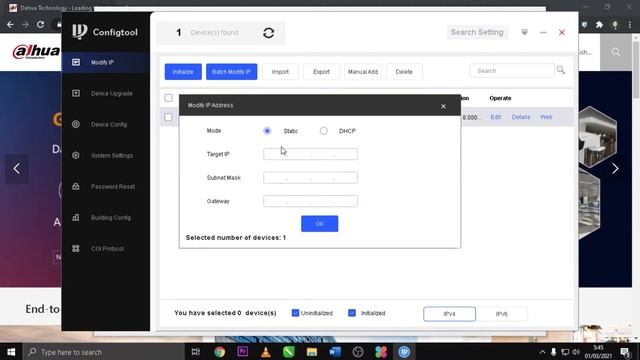Open Premiere Pro from the taskbar

click(242, 352)
